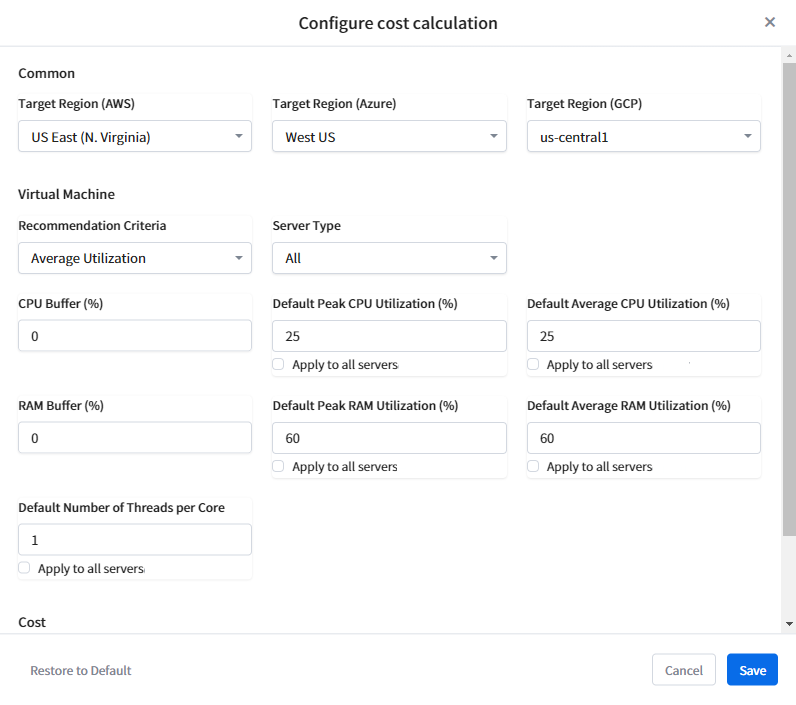The width and height of the screenshot is (796, 705).
Task: Close the Configure cost calculation dialog
Action: 769,22
